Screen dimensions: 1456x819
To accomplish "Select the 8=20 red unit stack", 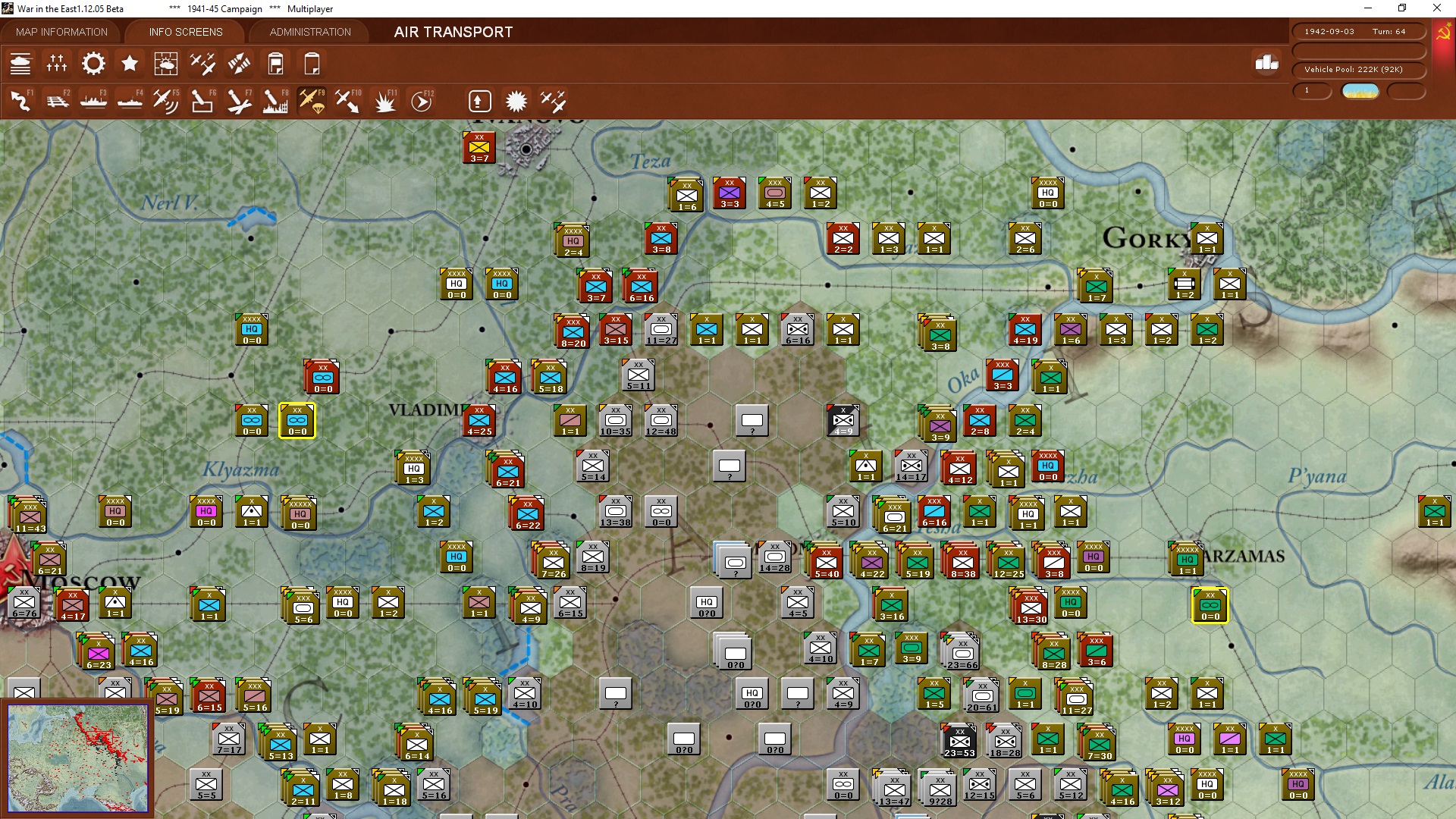I will (572, 331).
